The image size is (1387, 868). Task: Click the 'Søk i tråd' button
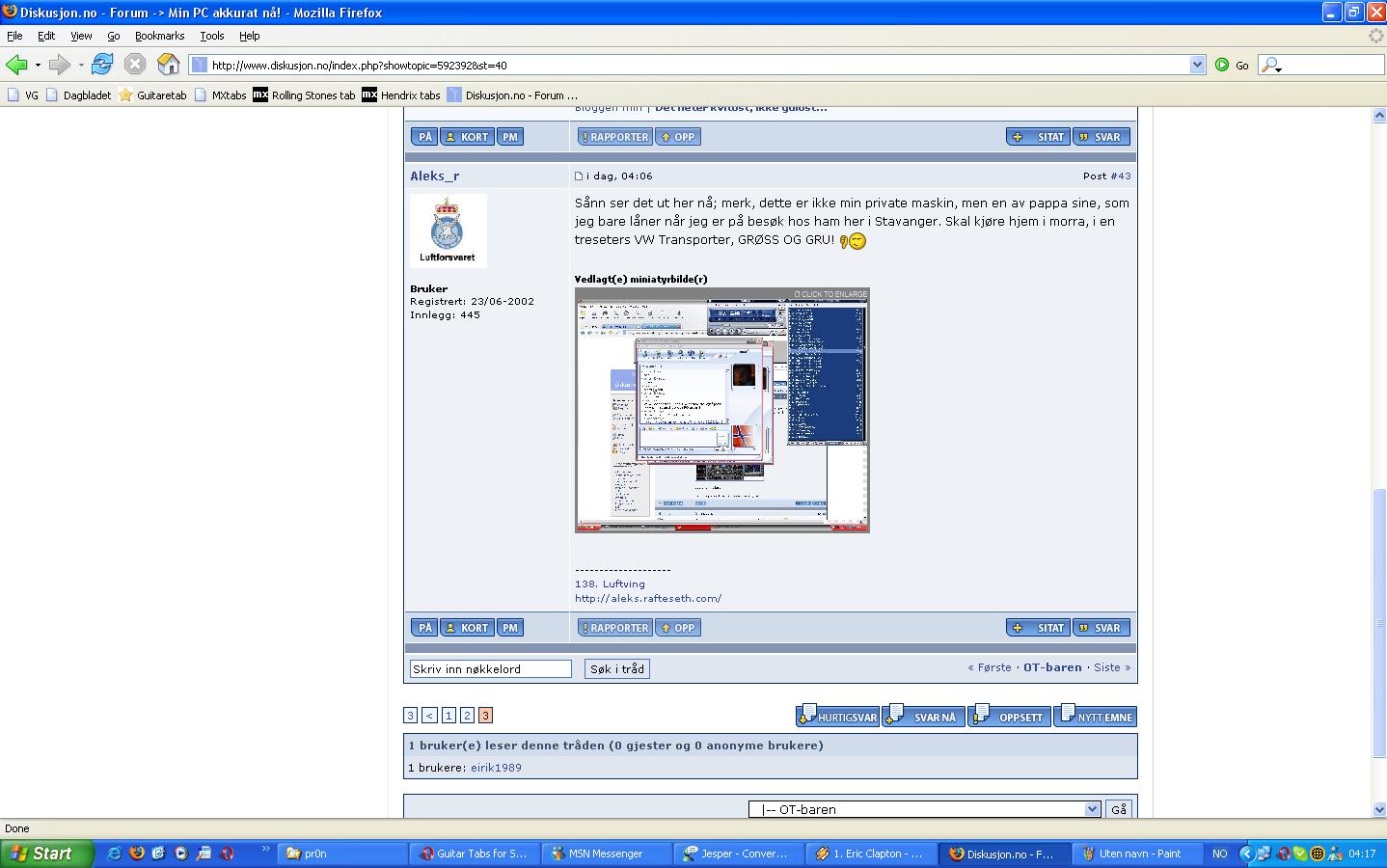pyautogui.click(x=617, y=668)
